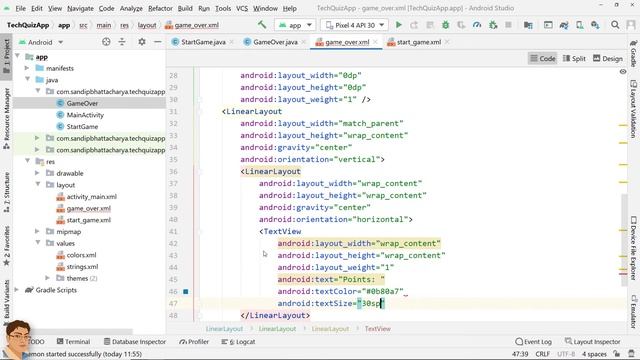Open the Profiler tool window
Screen dimensions: 640x360
[x=194, y=342]
